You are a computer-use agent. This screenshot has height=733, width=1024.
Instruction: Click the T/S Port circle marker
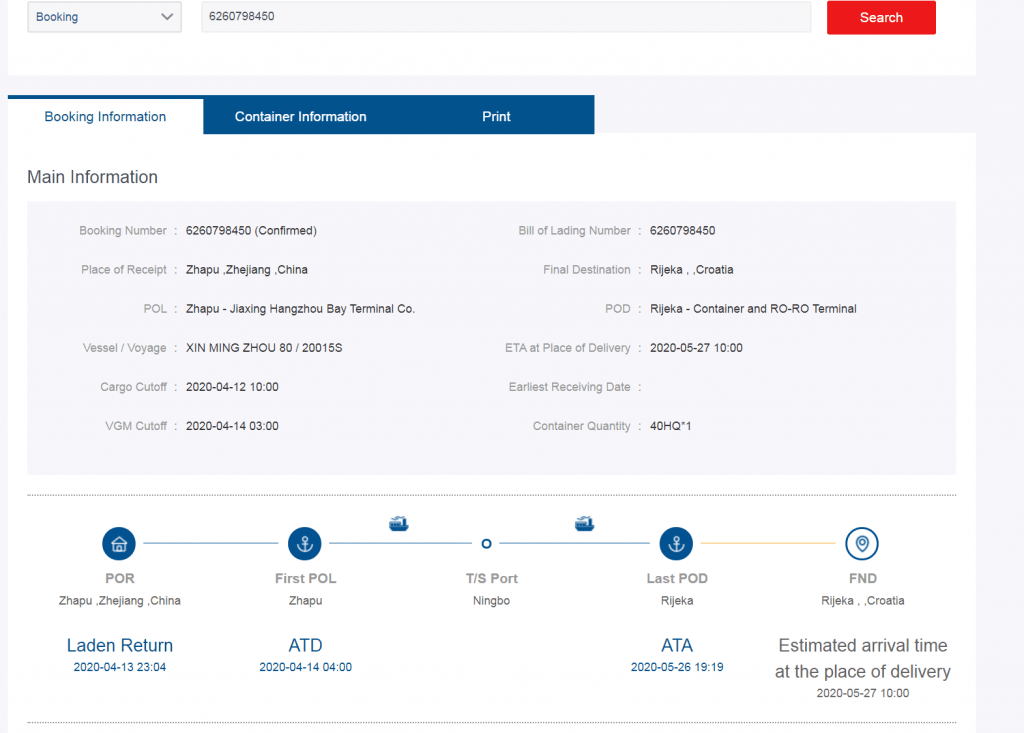[486, 544]
